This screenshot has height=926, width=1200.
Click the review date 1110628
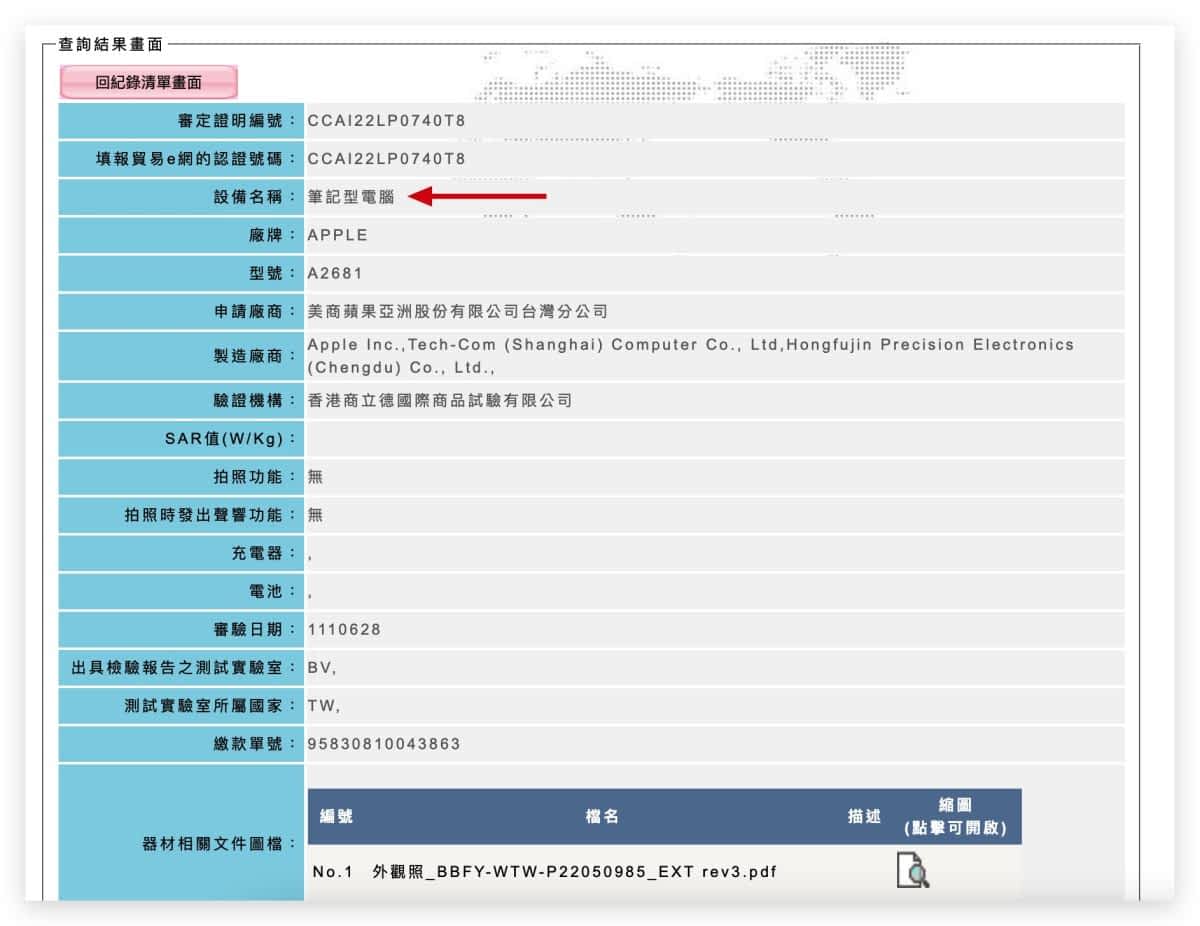tap(344, 630)
